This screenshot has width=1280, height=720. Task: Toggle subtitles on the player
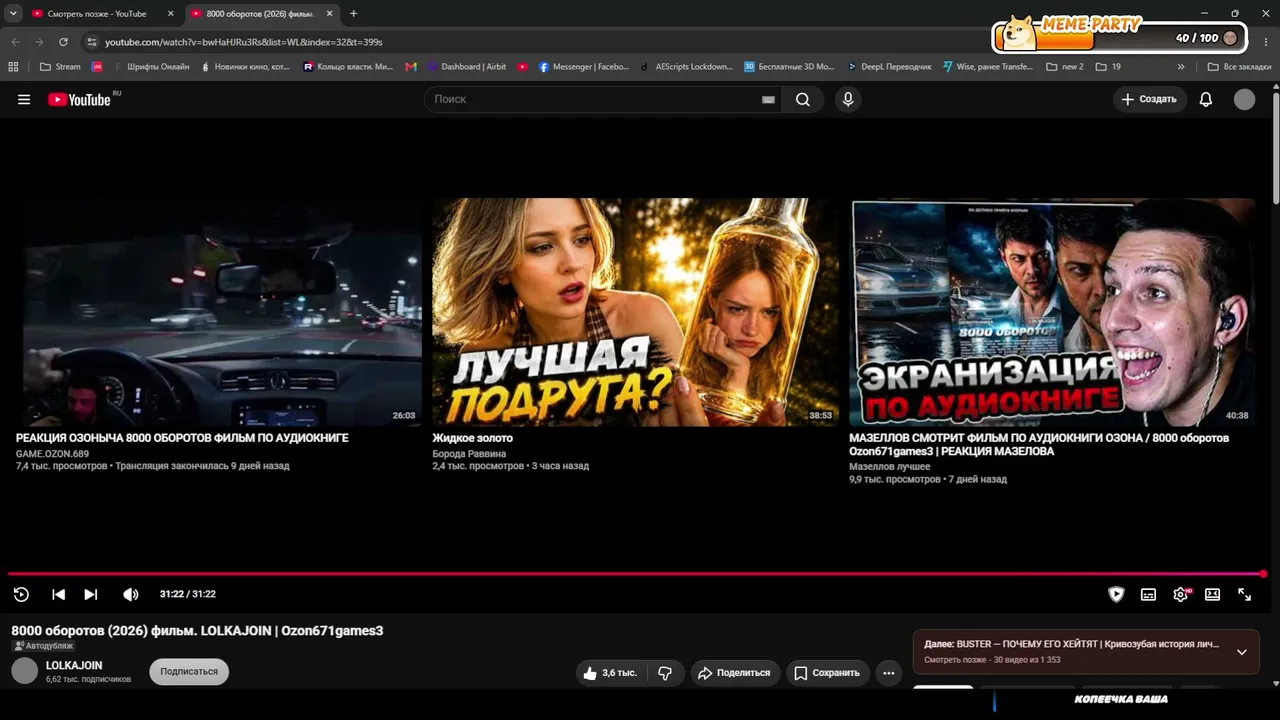click(1148, 594)
